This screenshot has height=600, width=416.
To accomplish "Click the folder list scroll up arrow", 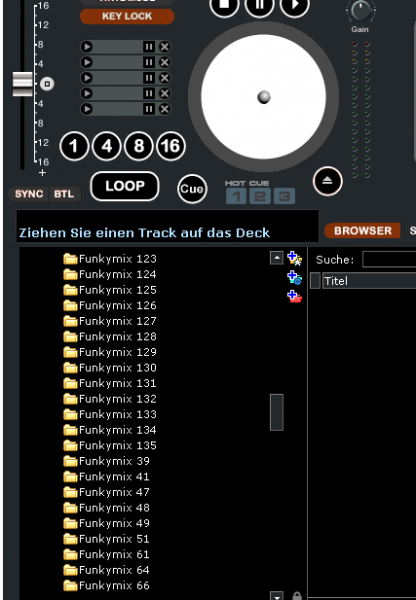I will [x=276, y=258].
